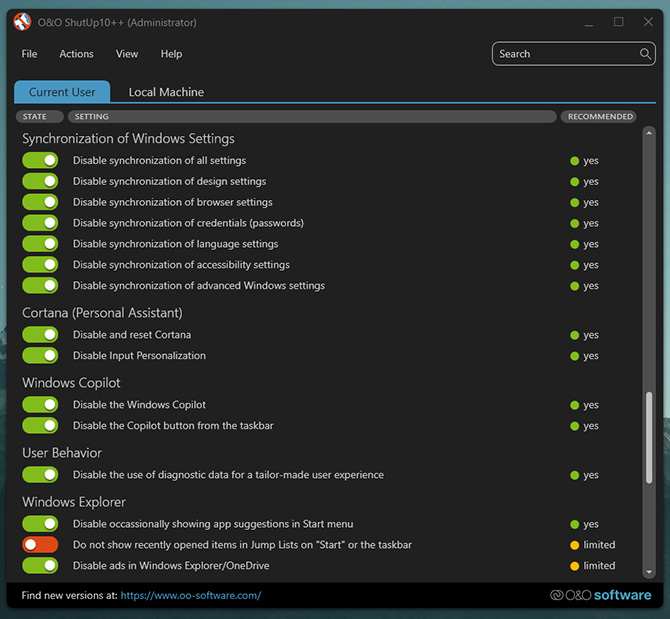The width and height of the screenshot is (670, 619).
Task: Click the scrollbar down arrow
Action: click(x=649, y=572)
